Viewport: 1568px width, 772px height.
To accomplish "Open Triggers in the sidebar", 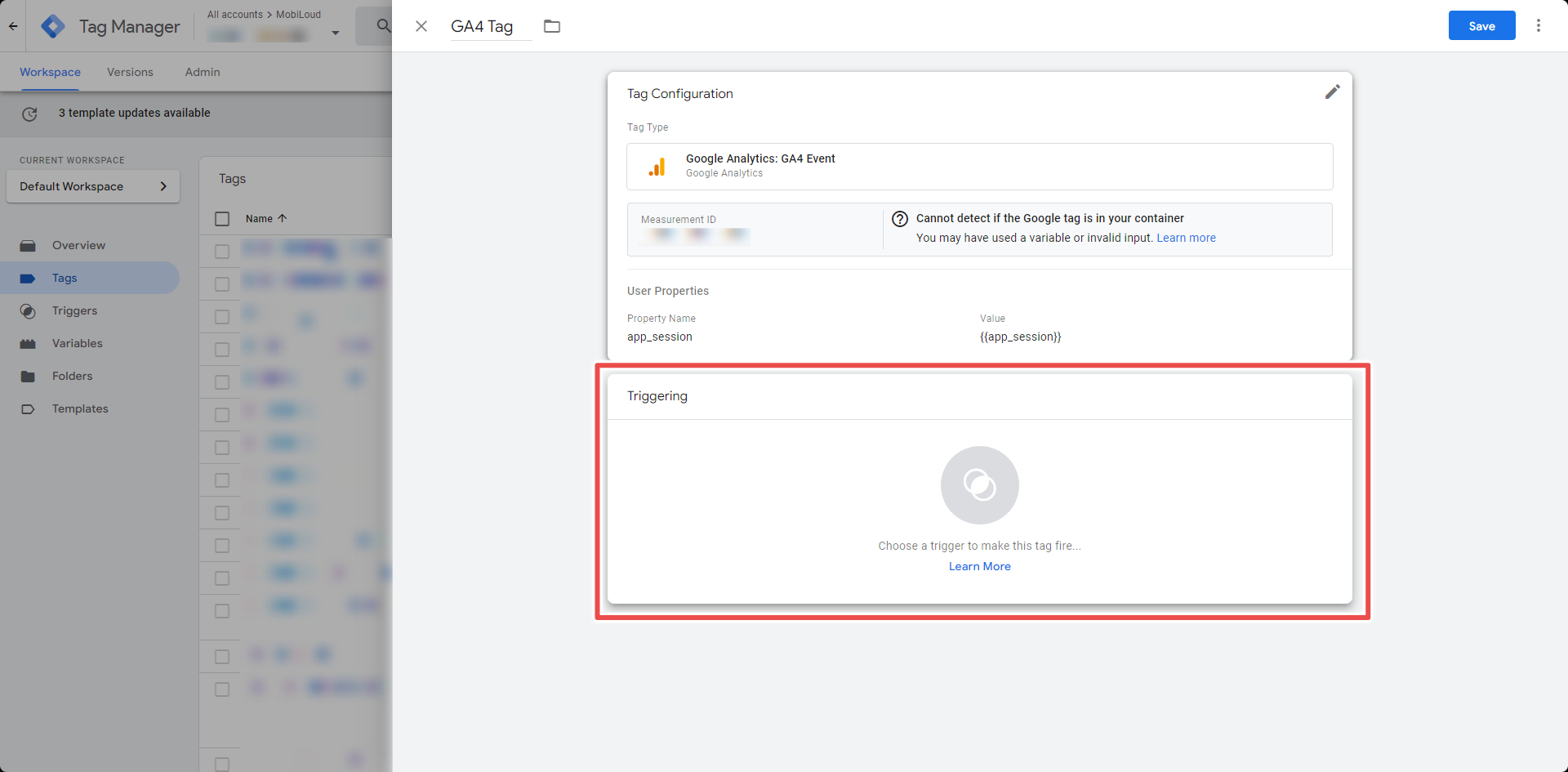I will [x=74, y=310].
